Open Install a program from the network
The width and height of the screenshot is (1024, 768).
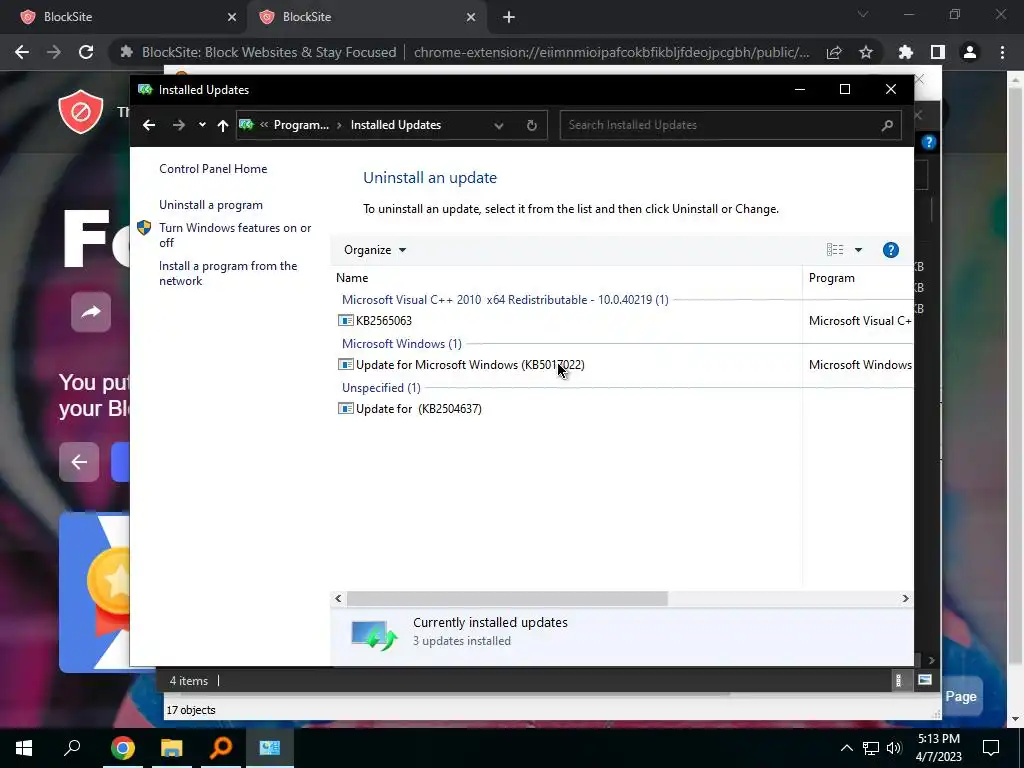[x=228, y=273]
